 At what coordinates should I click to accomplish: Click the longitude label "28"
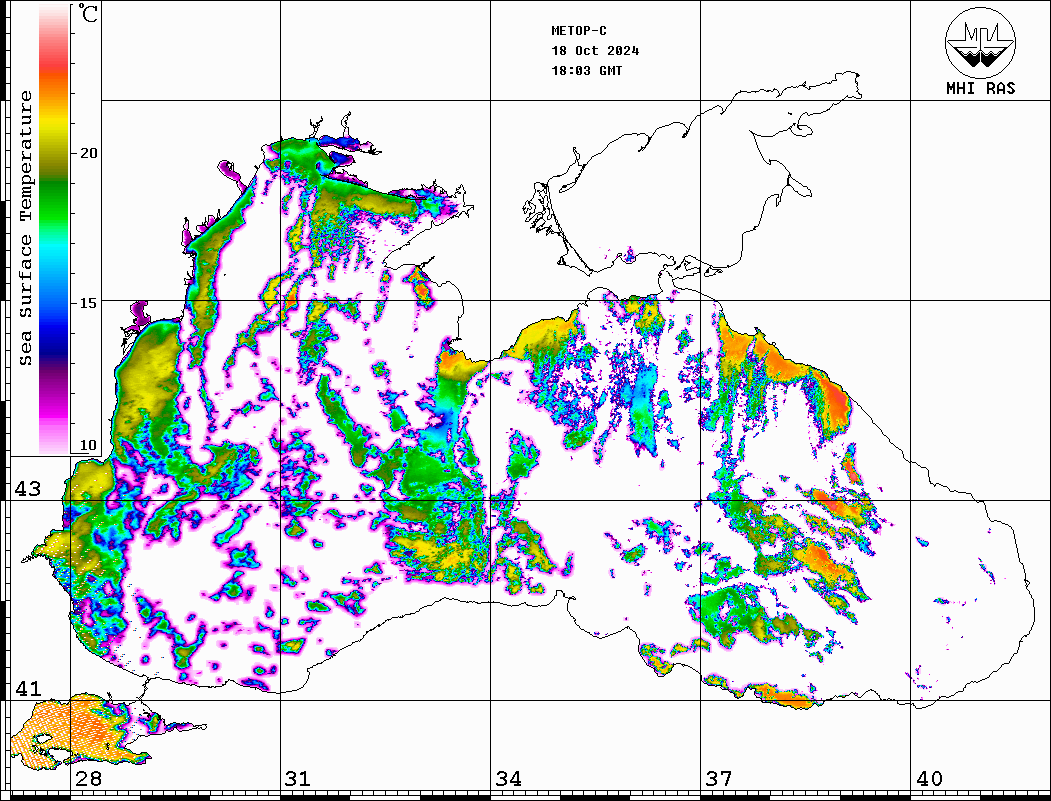click(88, 778)
